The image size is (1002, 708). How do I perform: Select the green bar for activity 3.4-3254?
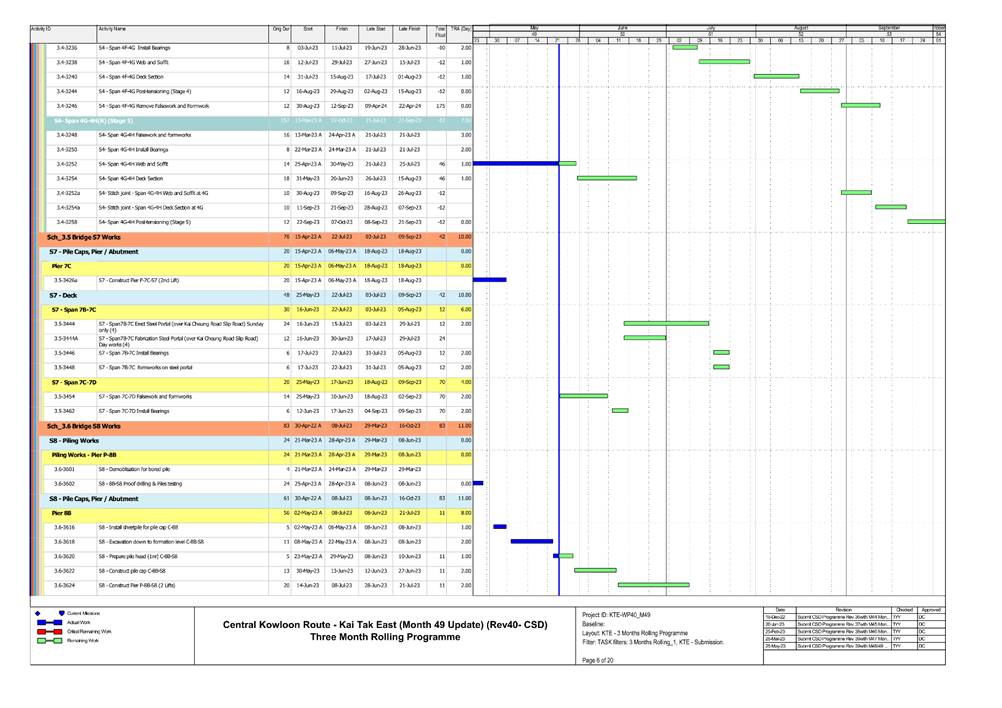coord(605,177)
